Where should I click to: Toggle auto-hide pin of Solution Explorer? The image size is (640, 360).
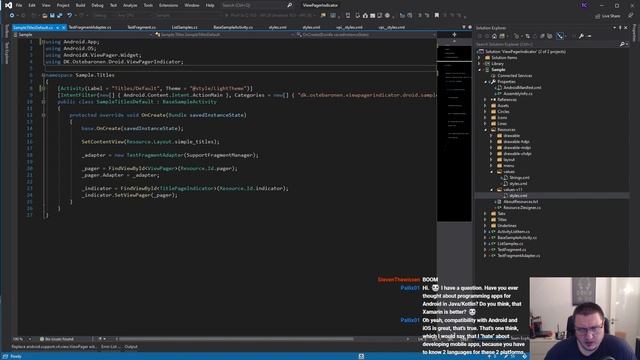(620, 28)
